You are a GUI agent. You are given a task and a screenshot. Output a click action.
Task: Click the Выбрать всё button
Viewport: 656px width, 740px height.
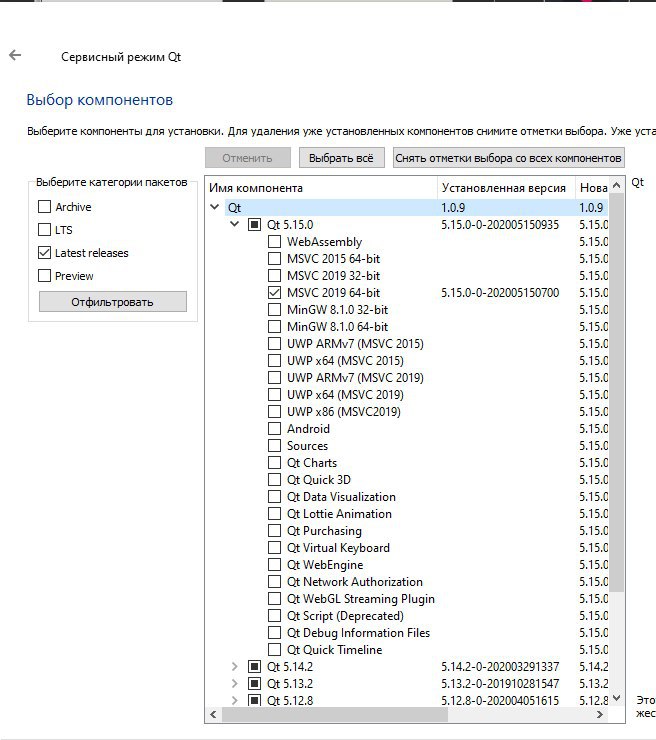coord(341,158)
